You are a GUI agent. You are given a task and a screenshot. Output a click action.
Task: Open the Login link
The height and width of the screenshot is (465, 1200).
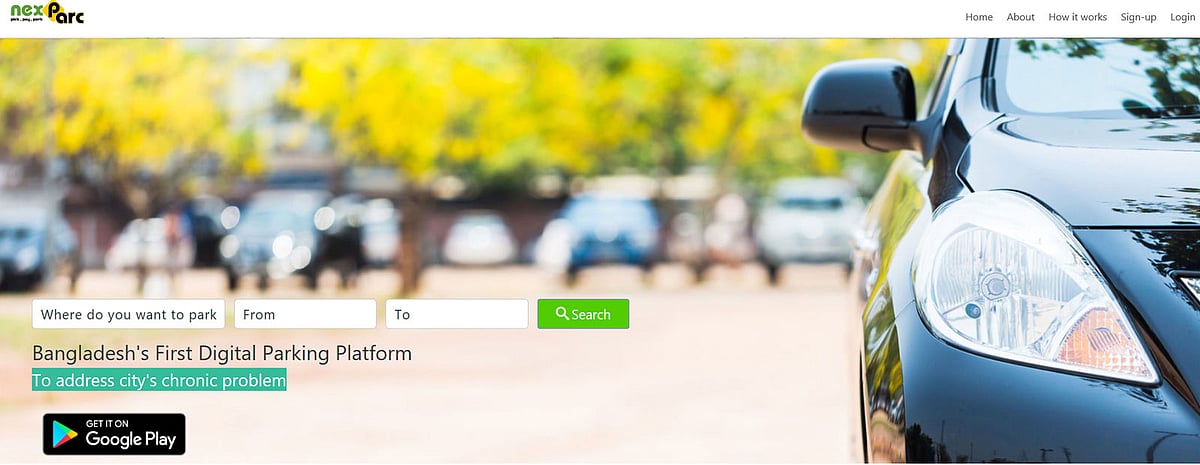1182,17
